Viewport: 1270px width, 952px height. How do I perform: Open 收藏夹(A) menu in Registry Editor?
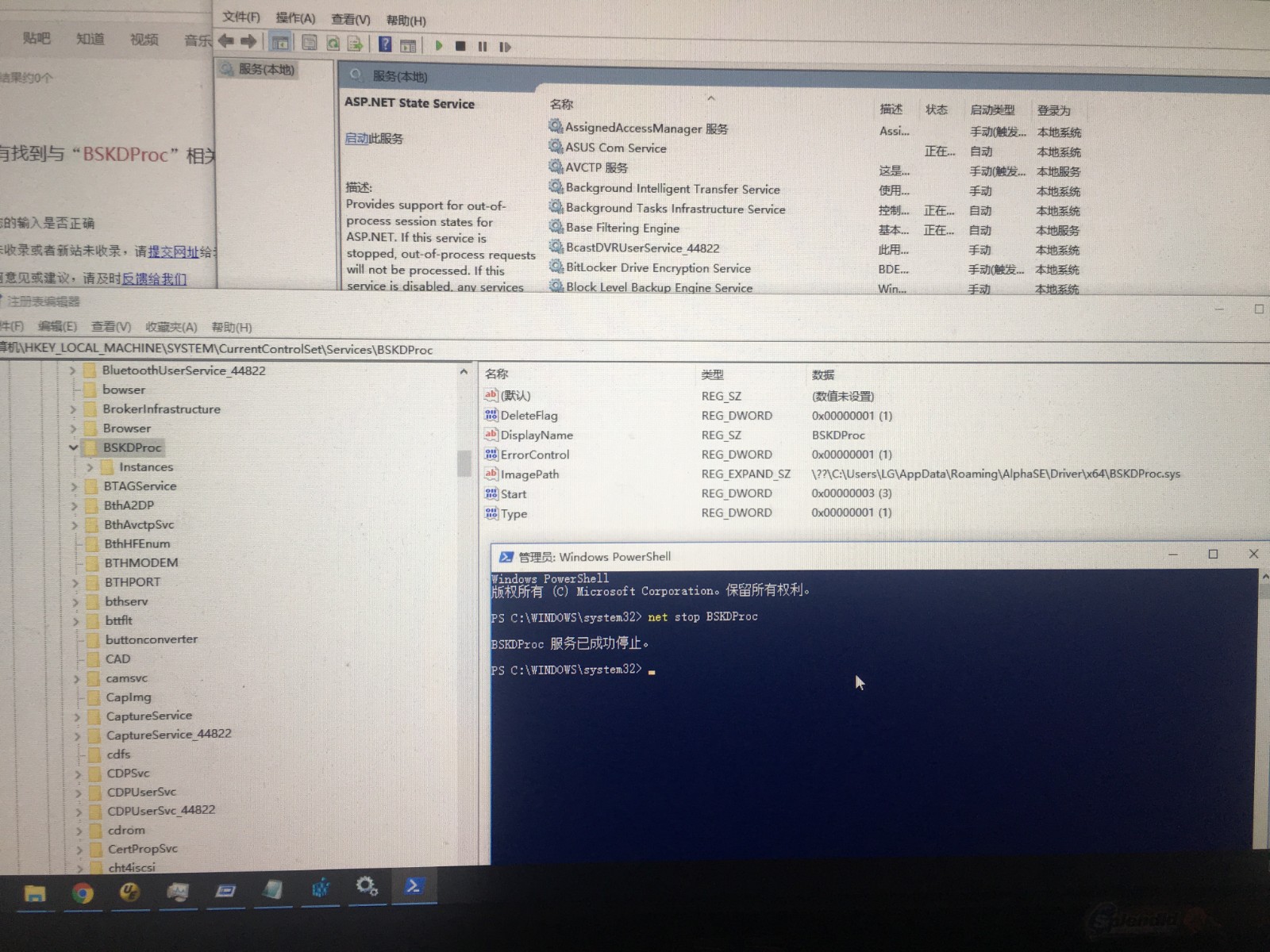(171, 327)
